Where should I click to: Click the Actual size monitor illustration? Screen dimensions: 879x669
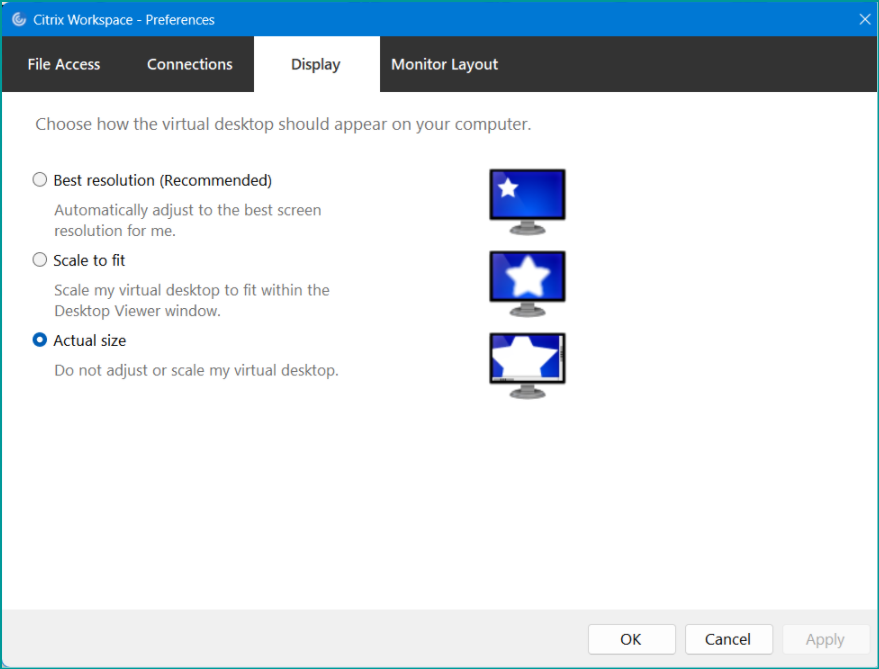pyautogui.click(x=527, y=366)
